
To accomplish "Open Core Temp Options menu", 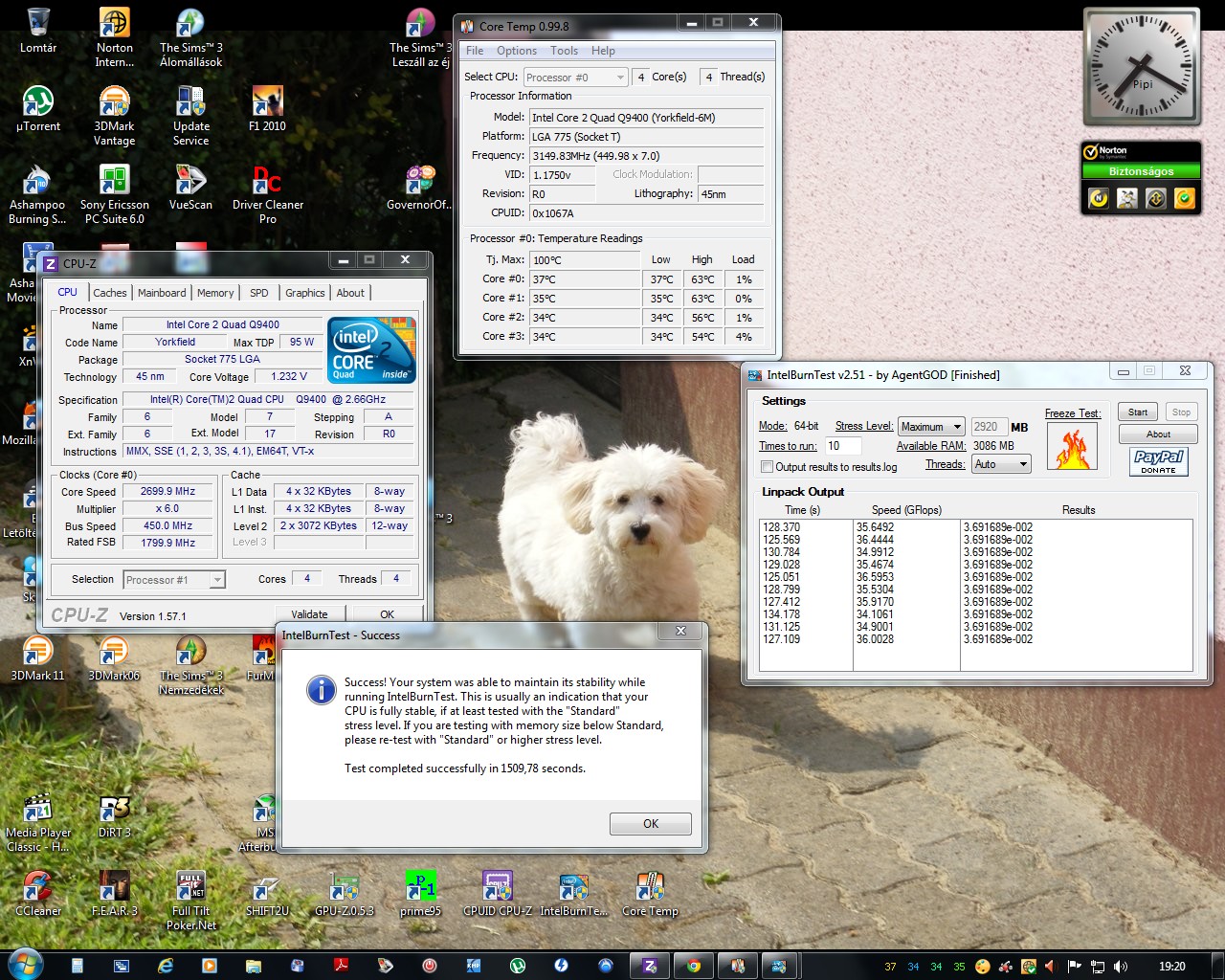I will tap(517, 51).
